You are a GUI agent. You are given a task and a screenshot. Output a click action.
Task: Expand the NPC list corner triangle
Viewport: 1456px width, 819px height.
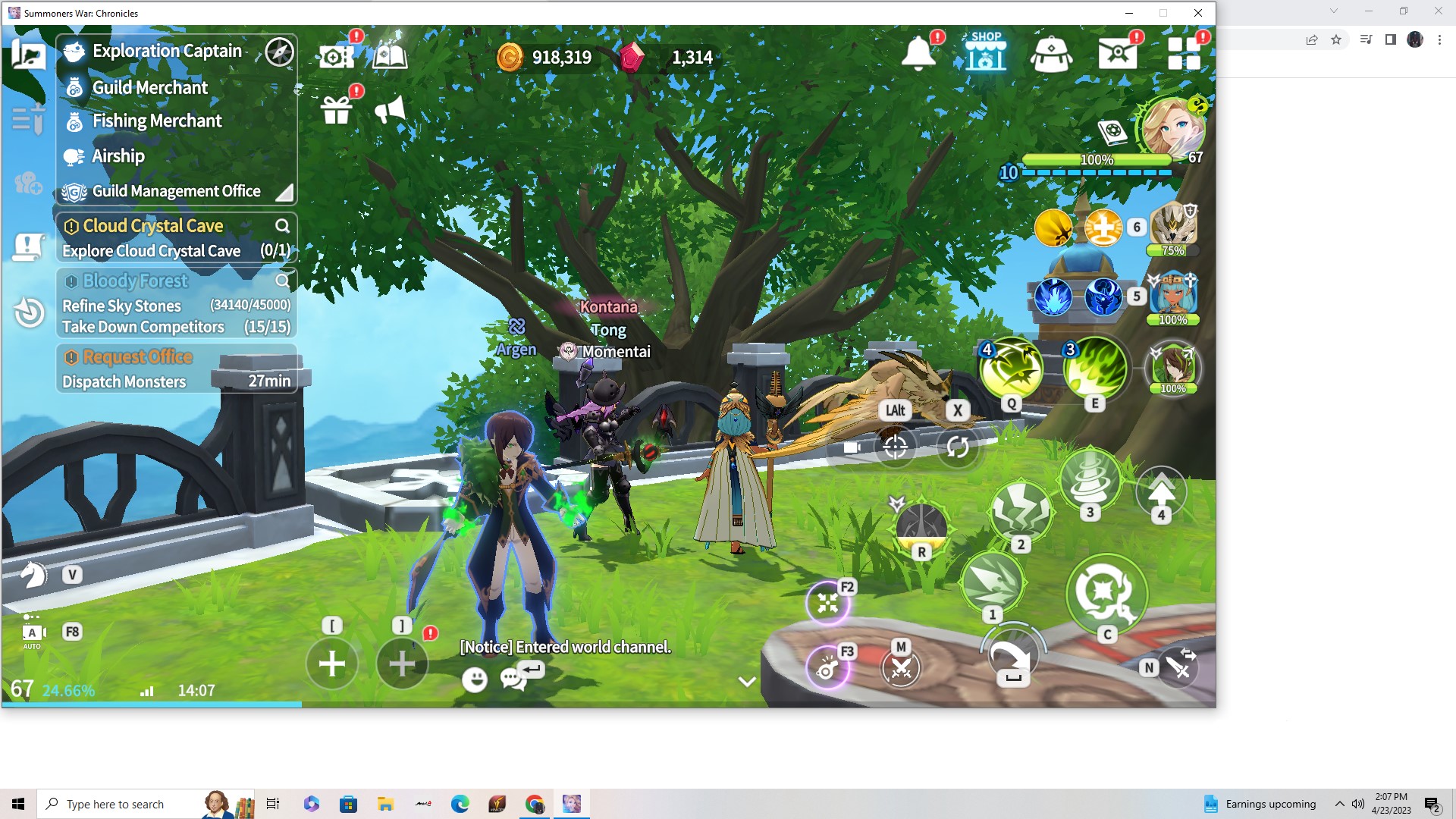tap(284, 193)
